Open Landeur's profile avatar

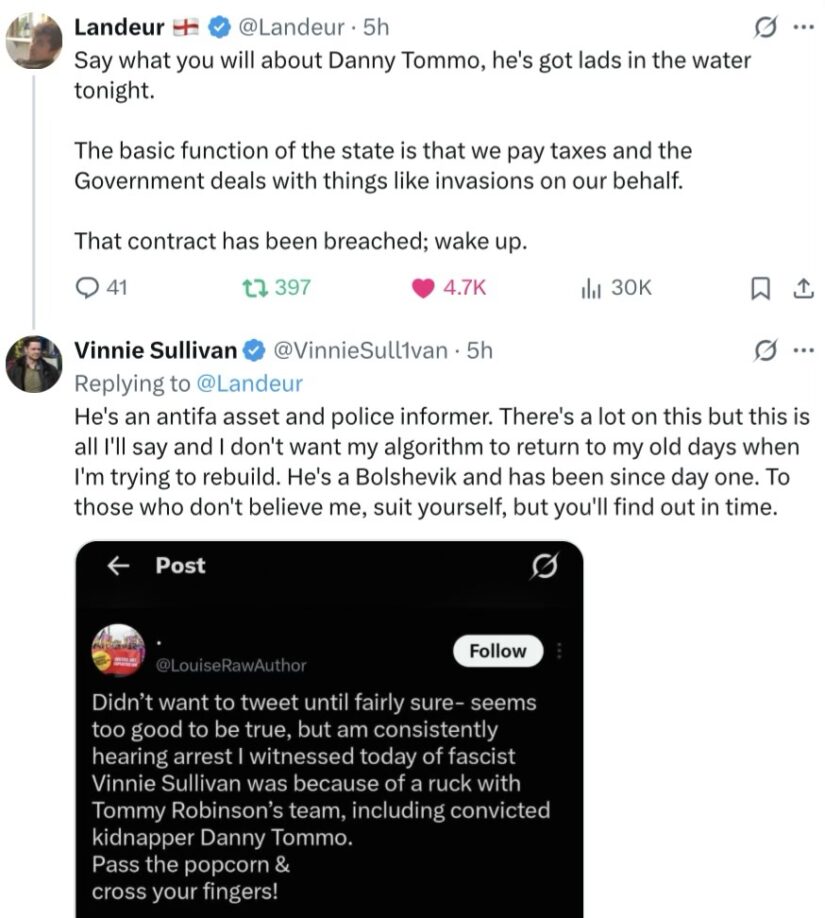pos(34,41)
